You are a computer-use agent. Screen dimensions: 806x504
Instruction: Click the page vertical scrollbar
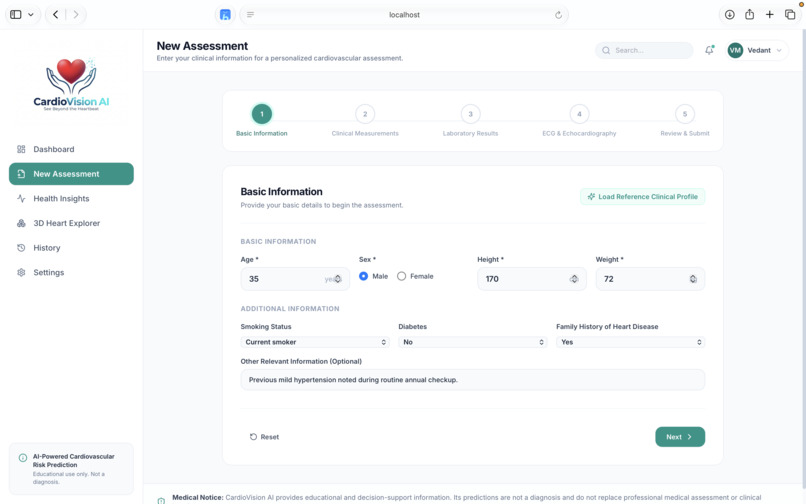click(x=803, y=257)
